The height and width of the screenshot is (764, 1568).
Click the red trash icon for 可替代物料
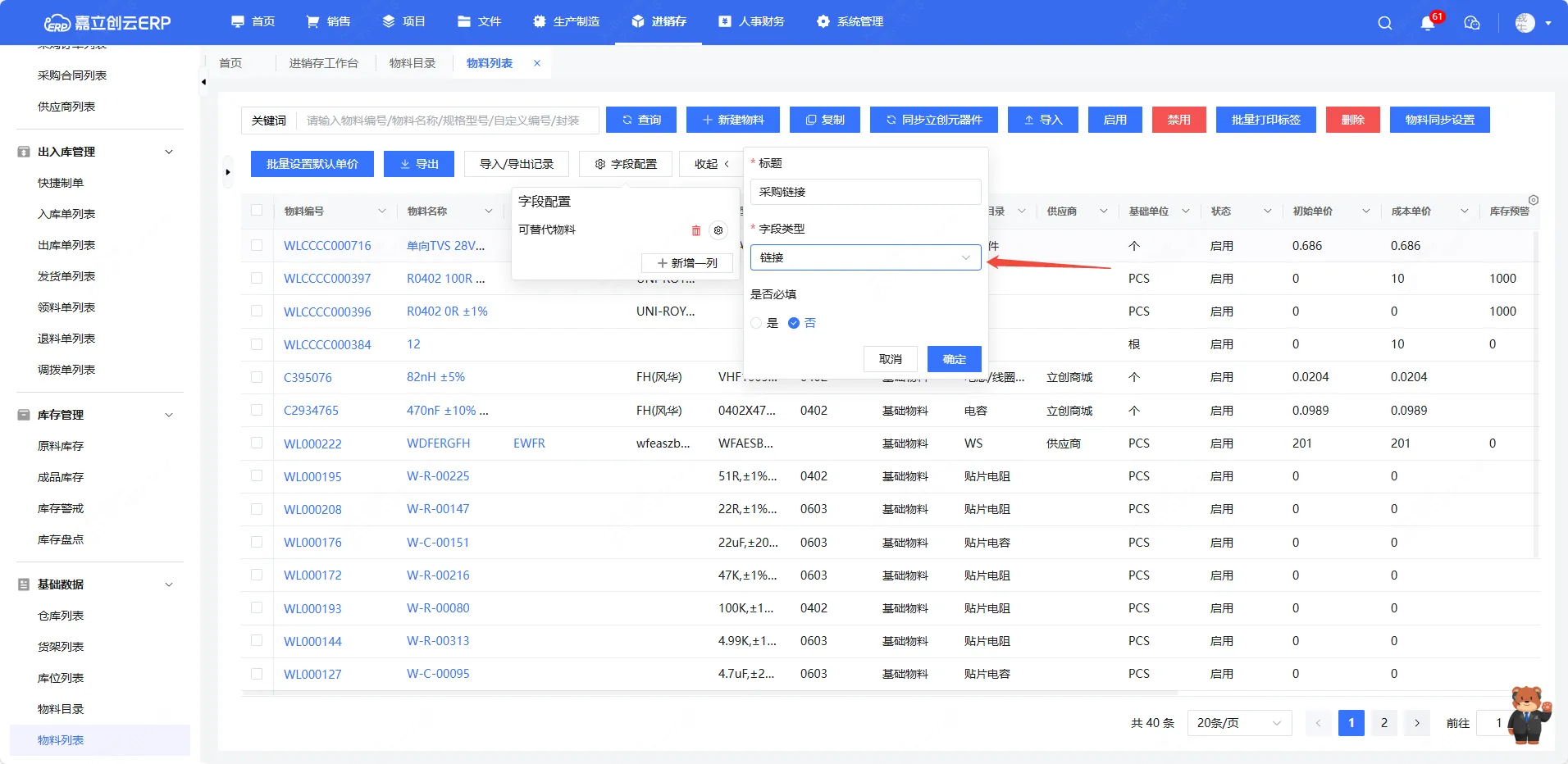tap(696, 231)
